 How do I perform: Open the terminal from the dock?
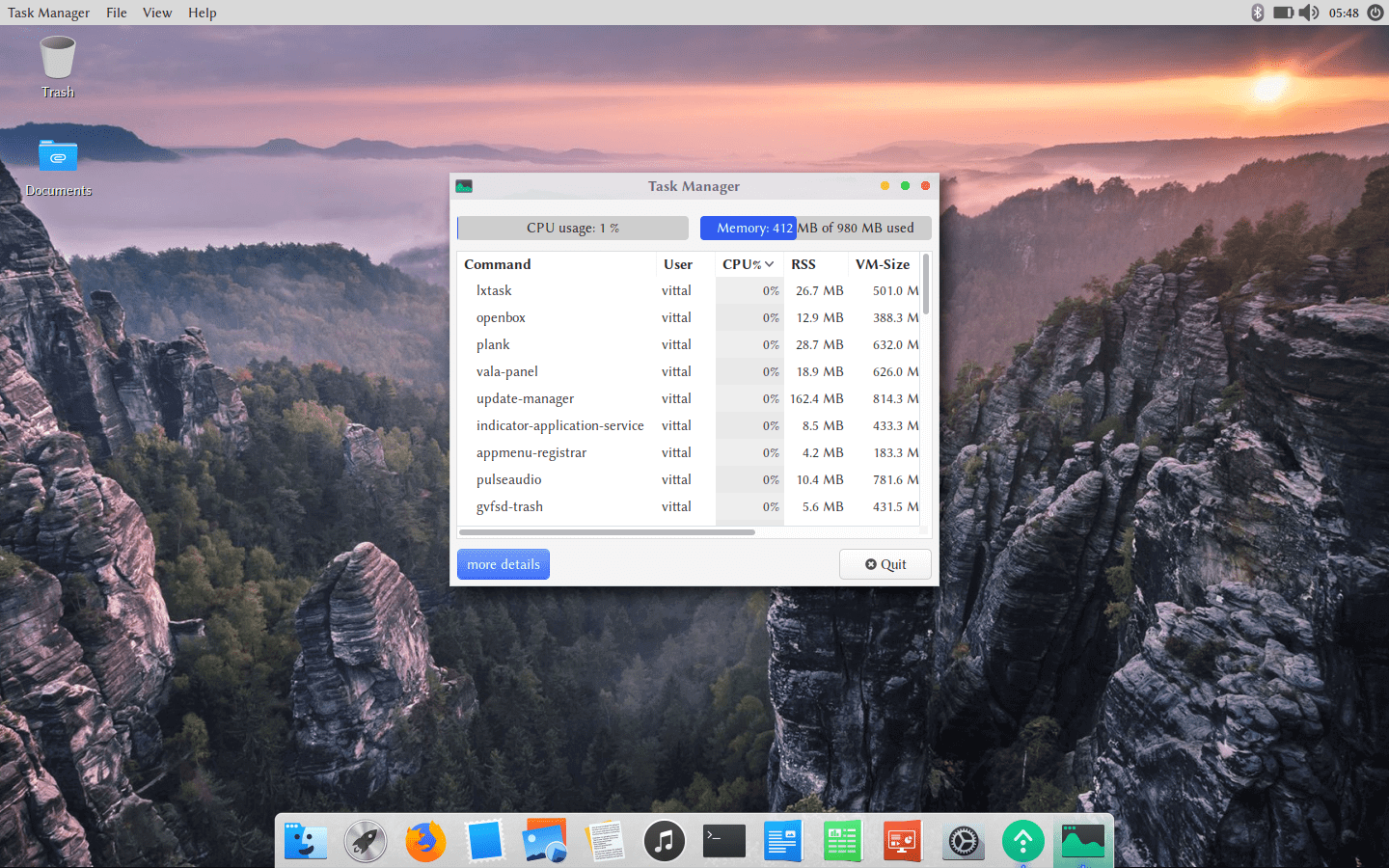(x=724, y=841)
